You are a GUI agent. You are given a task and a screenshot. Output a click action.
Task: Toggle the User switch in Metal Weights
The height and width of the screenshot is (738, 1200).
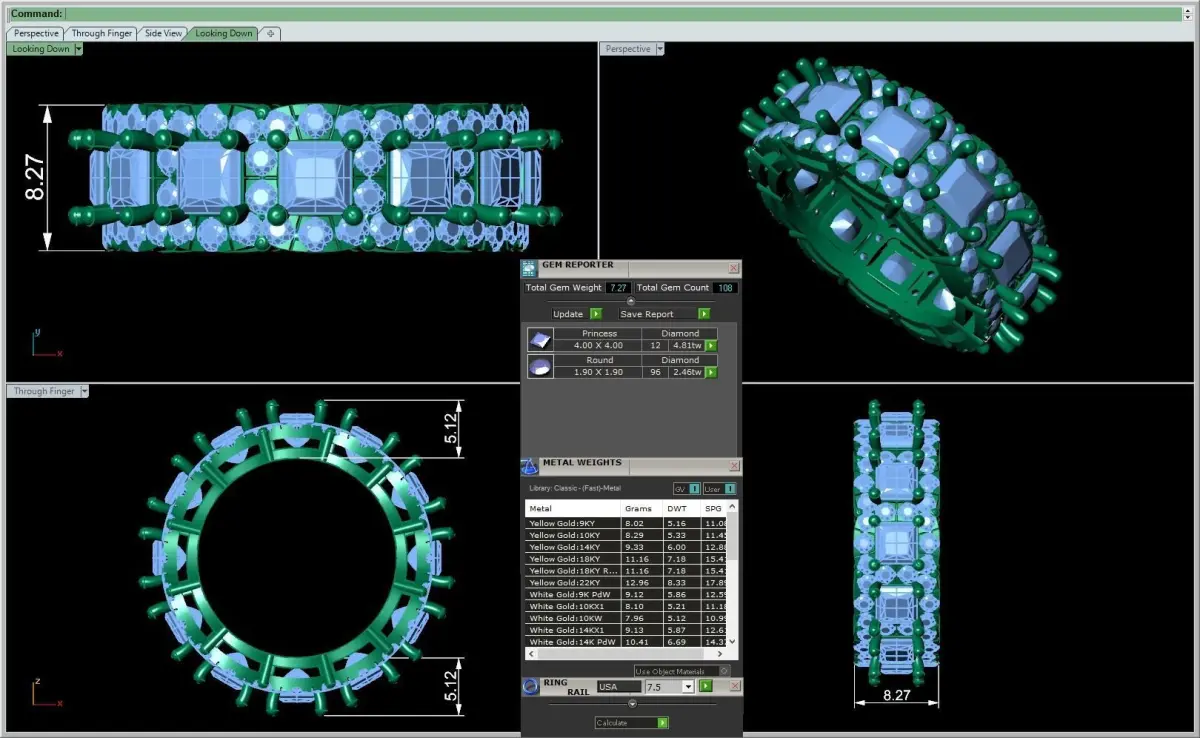[719, 489]
